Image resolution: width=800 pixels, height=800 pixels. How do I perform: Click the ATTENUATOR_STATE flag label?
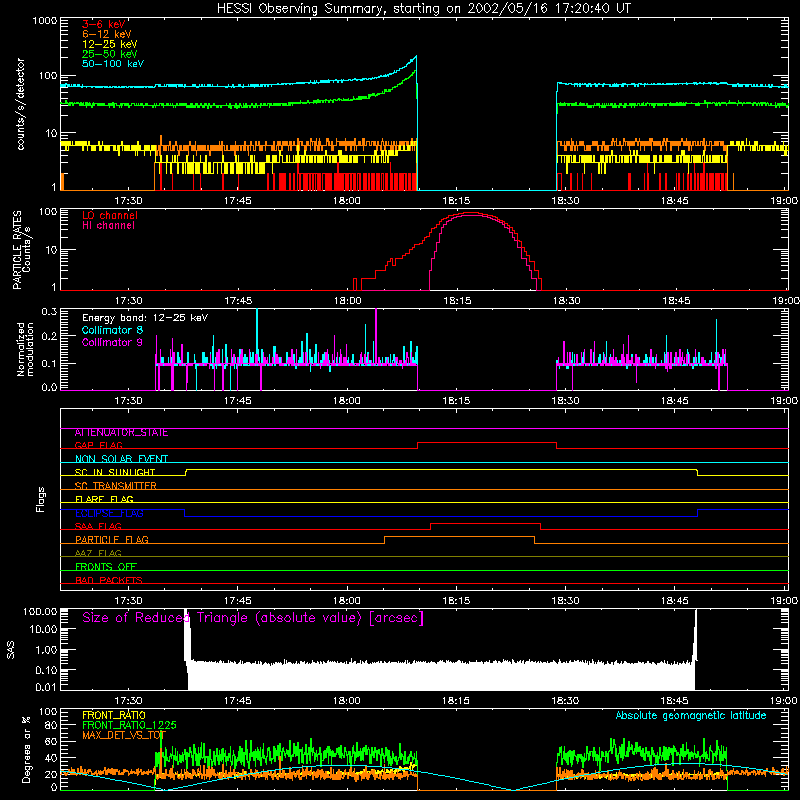pos(121,433)
